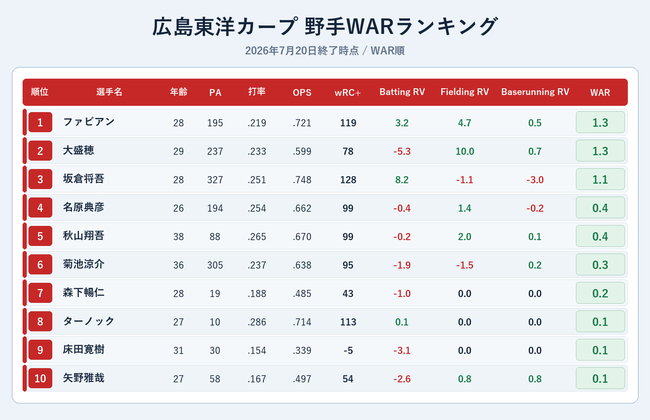Sort by the wRC+ column header
This screenshot has height=420, width=650.
[x=347, y=93]
